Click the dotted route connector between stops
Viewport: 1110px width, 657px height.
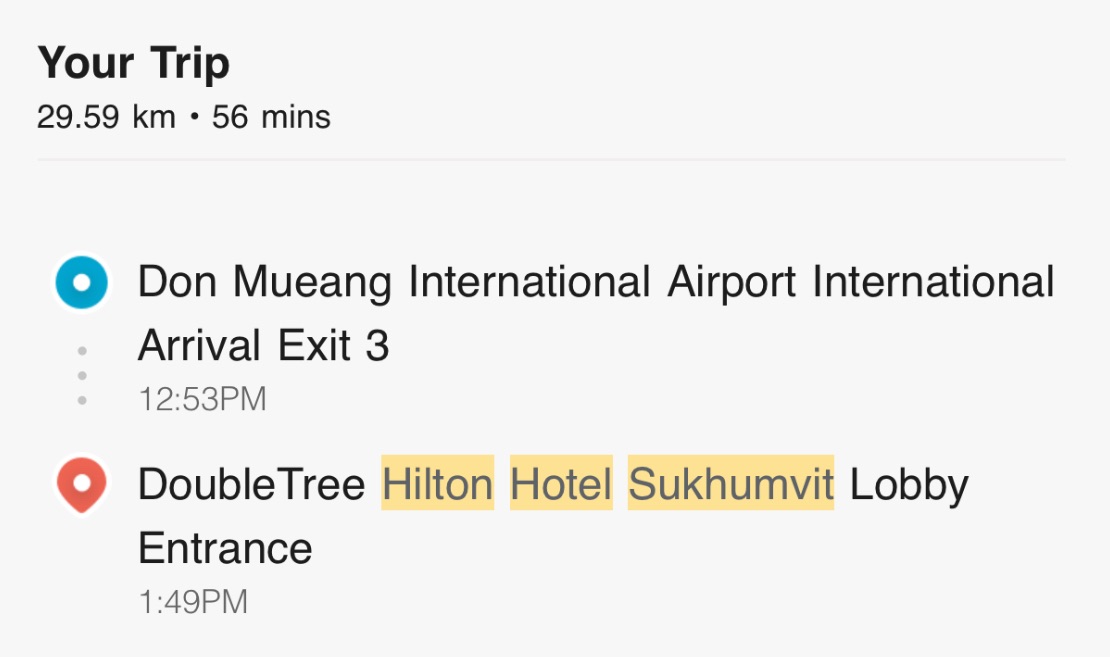82,376
